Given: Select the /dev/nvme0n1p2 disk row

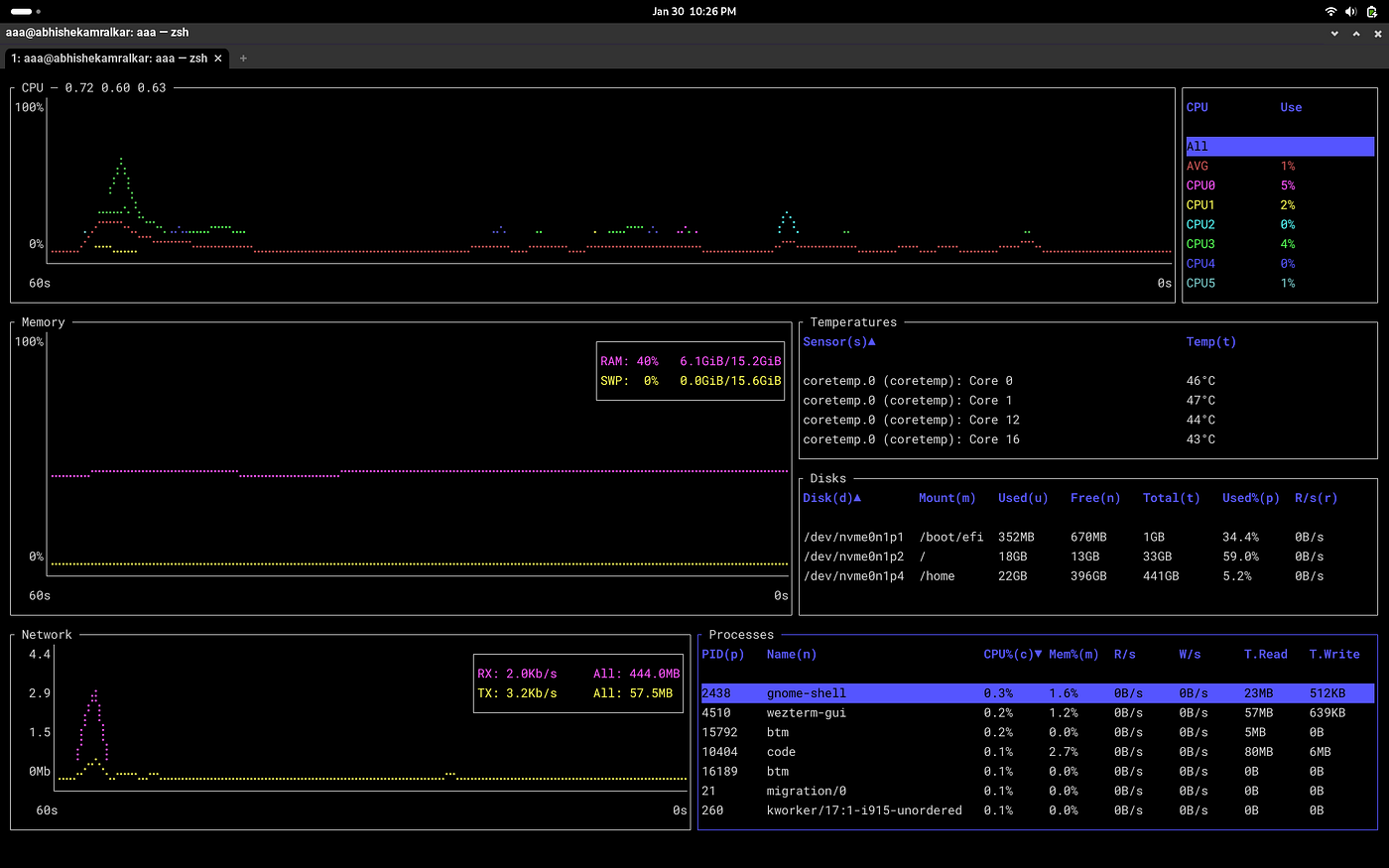Looking at the screenshot, I should coord(1088,557).
